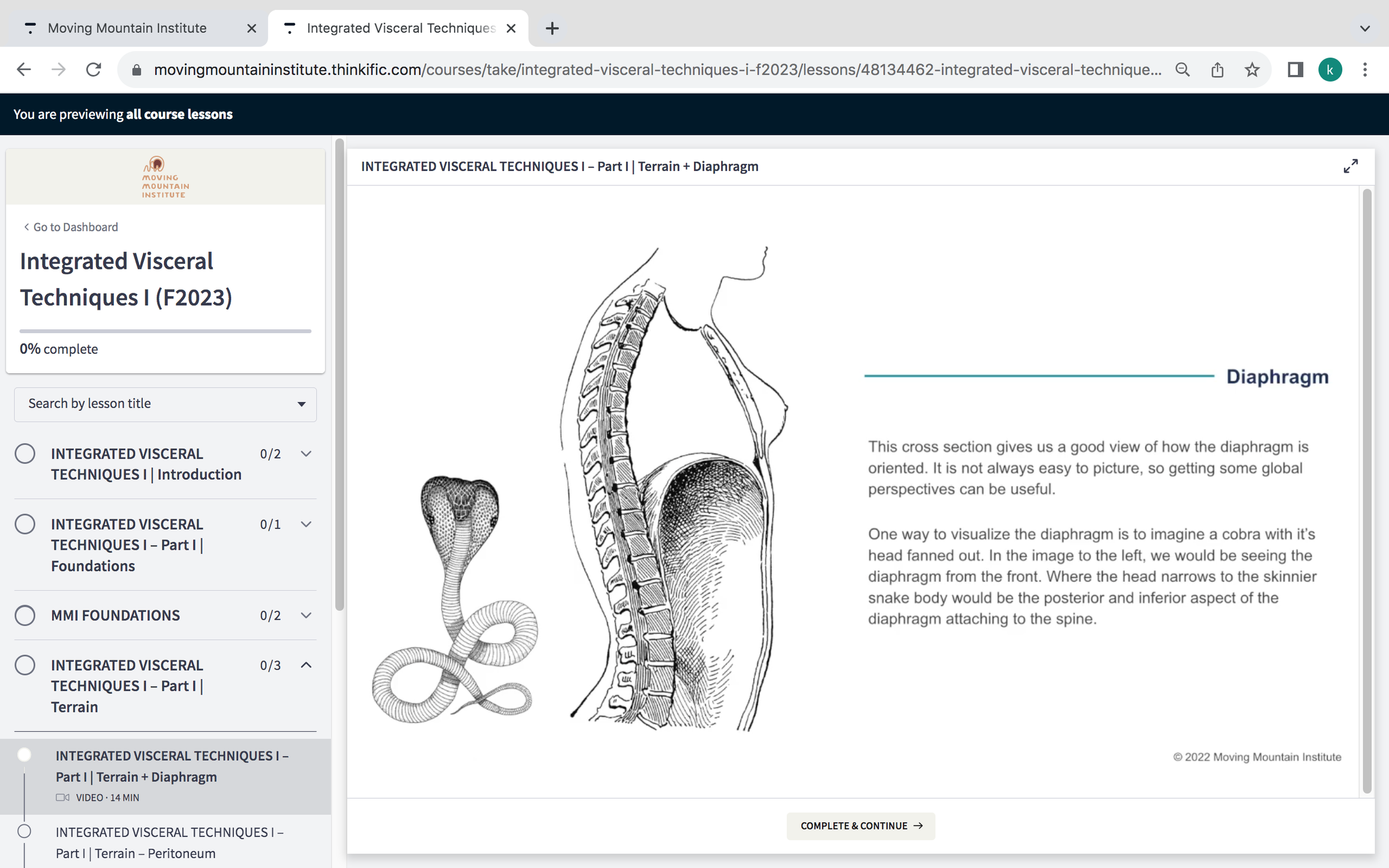Viewport: 1389px width, 868px height.
Task: Open the green profile avatar k
Action: 1330,69
